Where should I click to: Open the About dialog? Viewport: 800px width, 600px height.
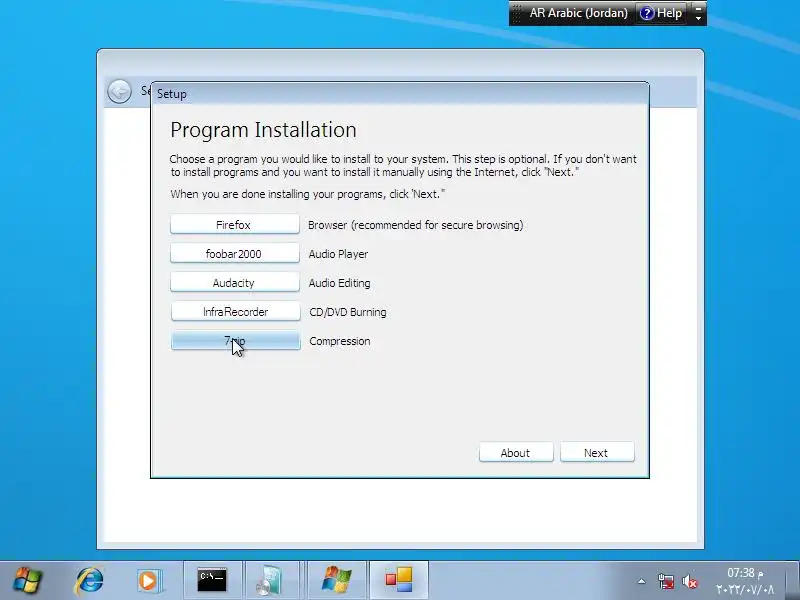(516, 453)
